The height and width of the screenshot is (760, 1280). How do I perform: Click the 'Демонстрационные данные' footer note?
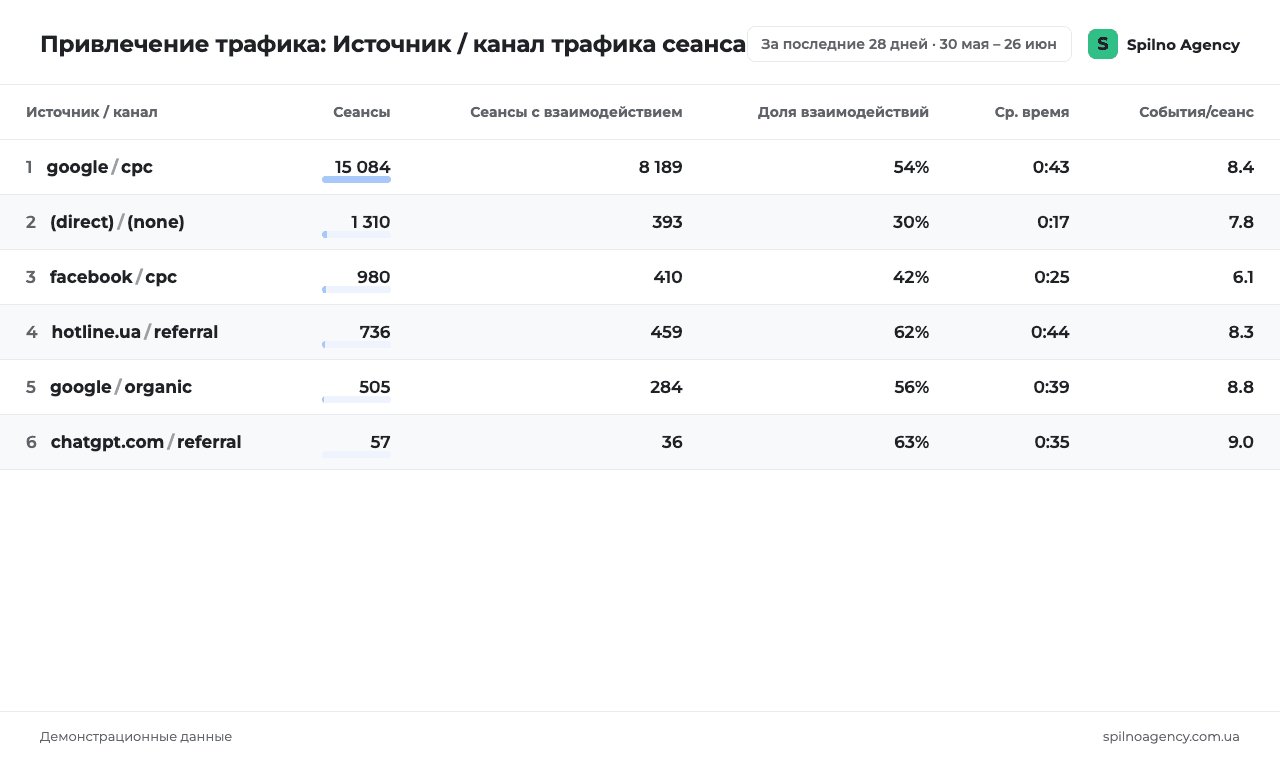136,736
